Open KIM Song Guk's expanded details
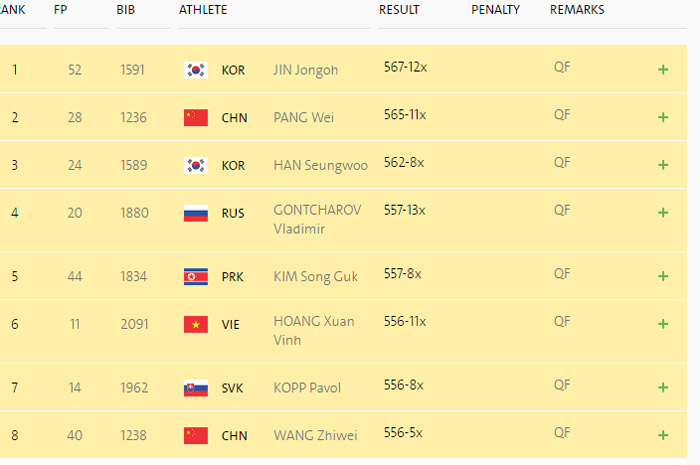The image size is (700, 465). (x=662, y=276)
